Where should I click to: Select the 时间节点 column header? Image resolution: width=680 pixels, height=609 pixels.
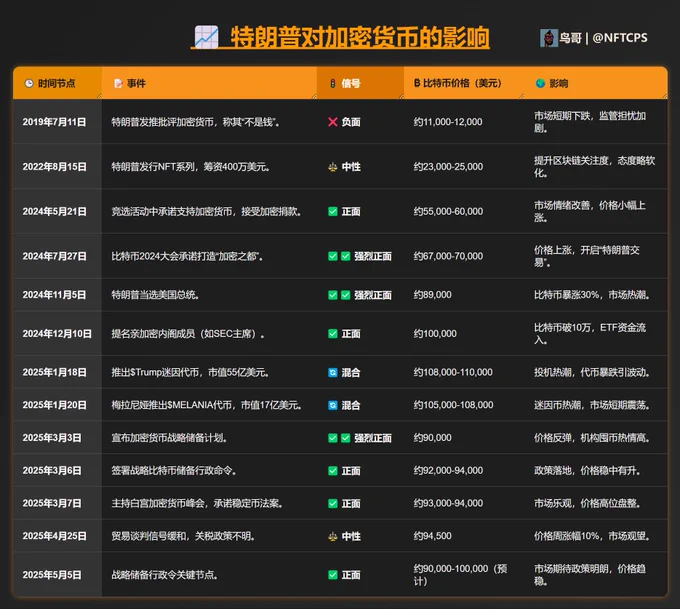tap(57, 83)
